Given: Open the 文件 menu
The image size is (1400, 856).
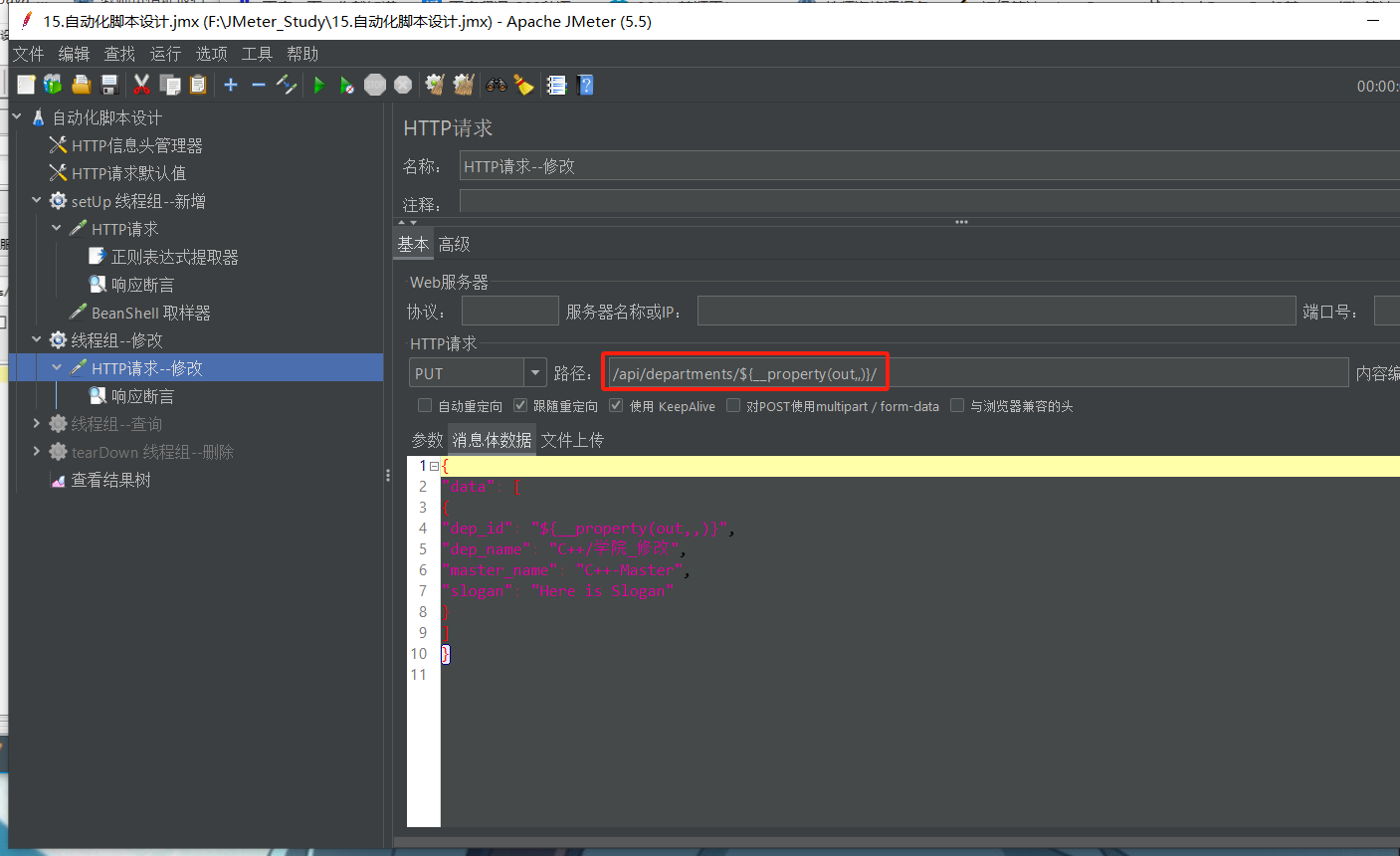Looking at the screenshot, I should pos(28,54).
